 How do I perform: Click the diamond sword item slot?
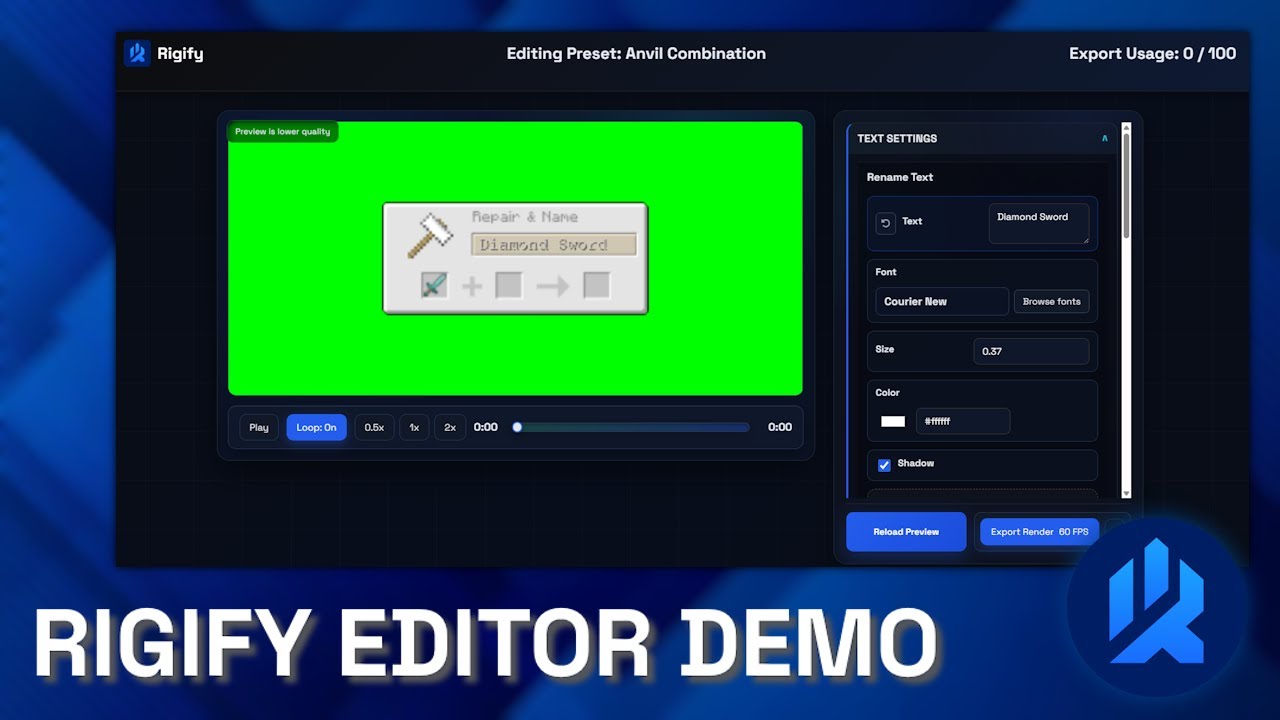pyautogui.click(x=434, y=286)
